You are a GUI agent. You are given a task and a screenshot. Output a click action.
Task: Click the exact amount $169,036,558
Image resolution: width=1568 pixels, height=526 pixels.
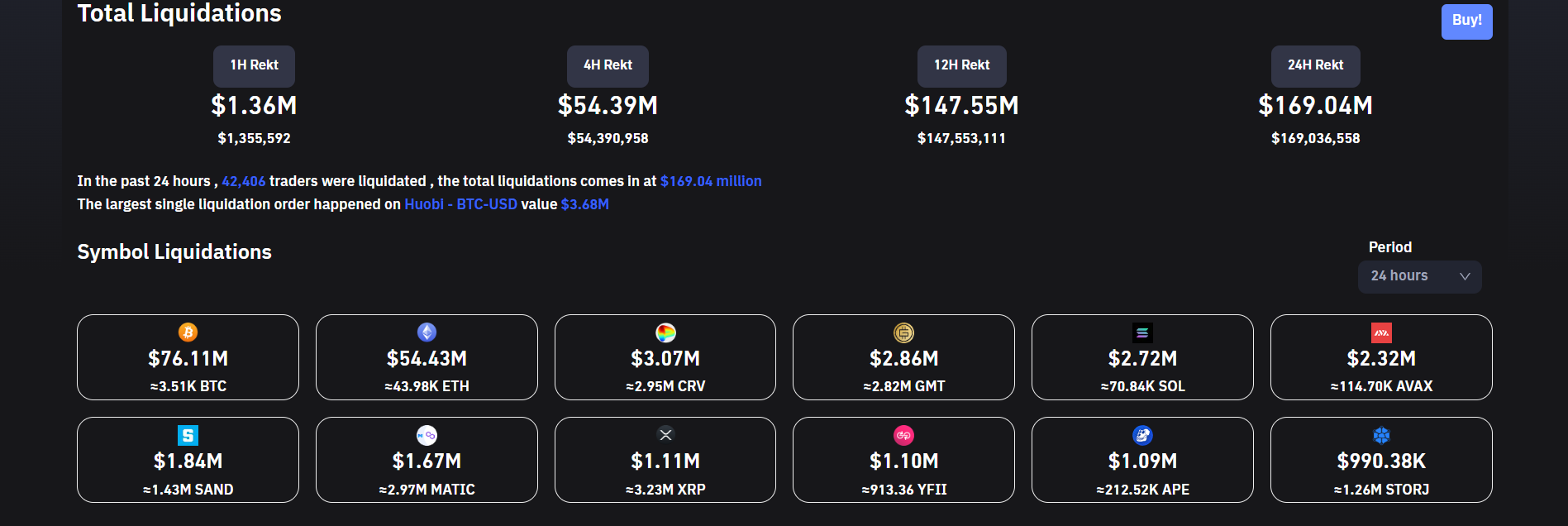1315,139
